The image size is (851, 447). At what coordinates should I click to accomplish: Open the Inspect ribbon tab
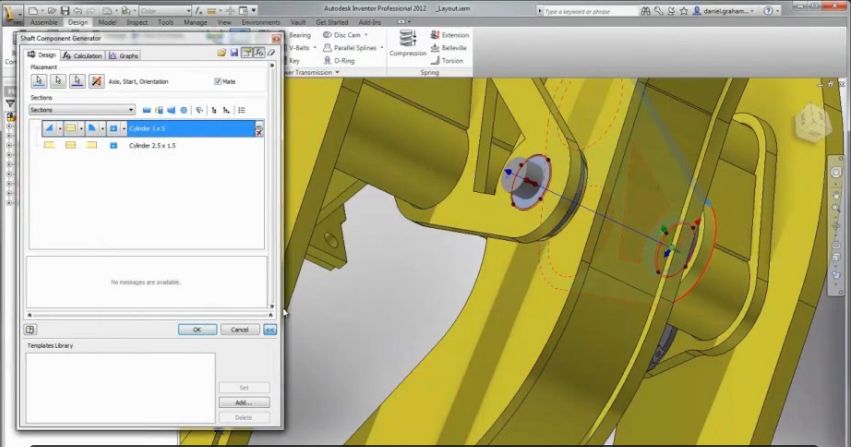pyautogui.click(x=137, y=22)
